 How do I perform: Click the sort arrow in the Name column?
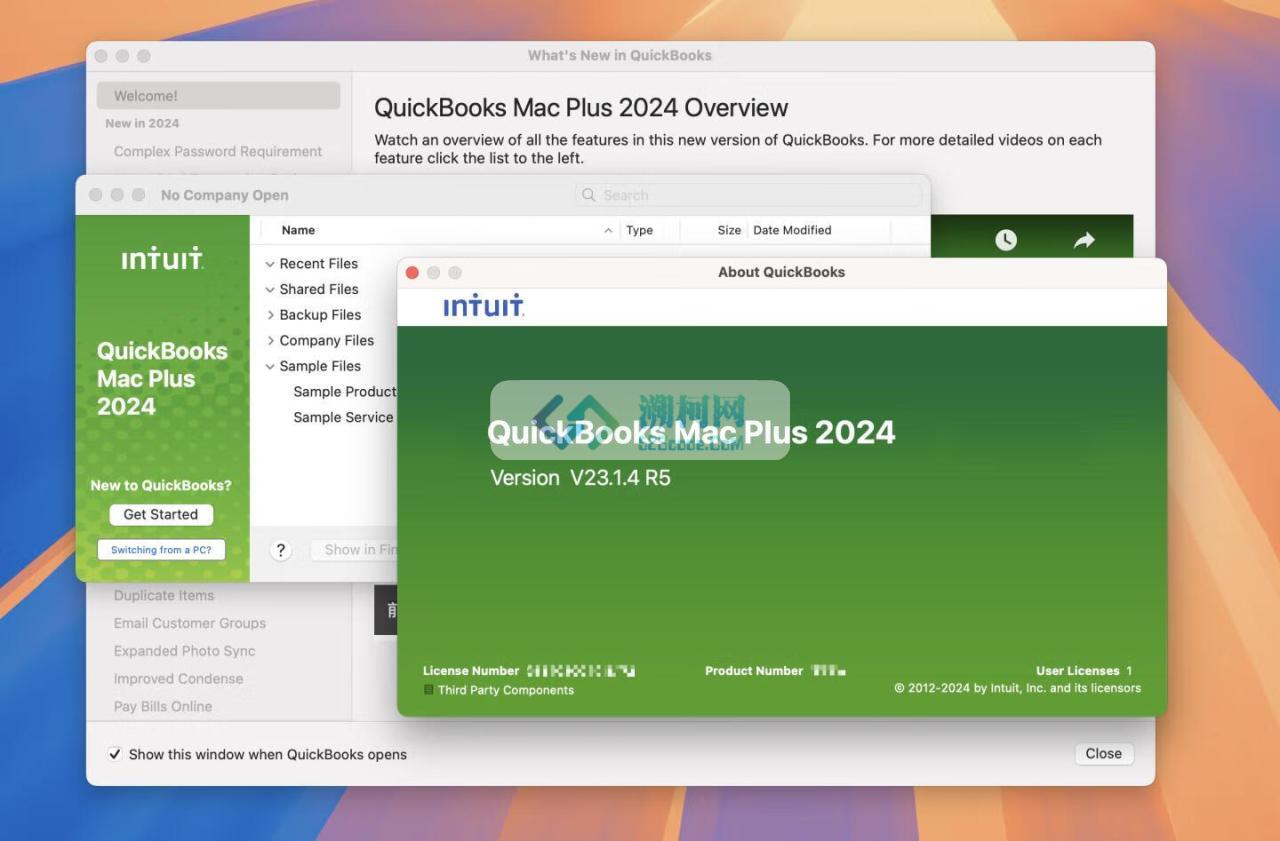(x=608, y=230)
